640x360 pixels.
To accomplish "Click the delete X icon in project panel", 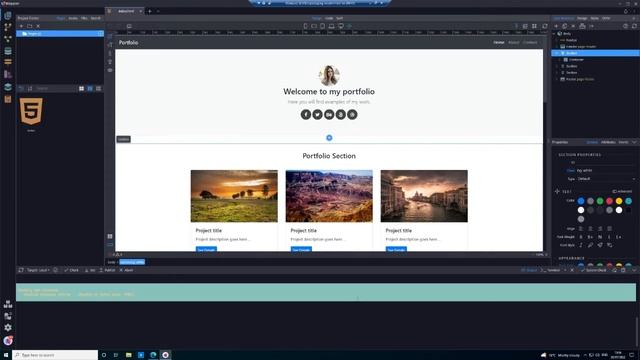I will 38,26.
